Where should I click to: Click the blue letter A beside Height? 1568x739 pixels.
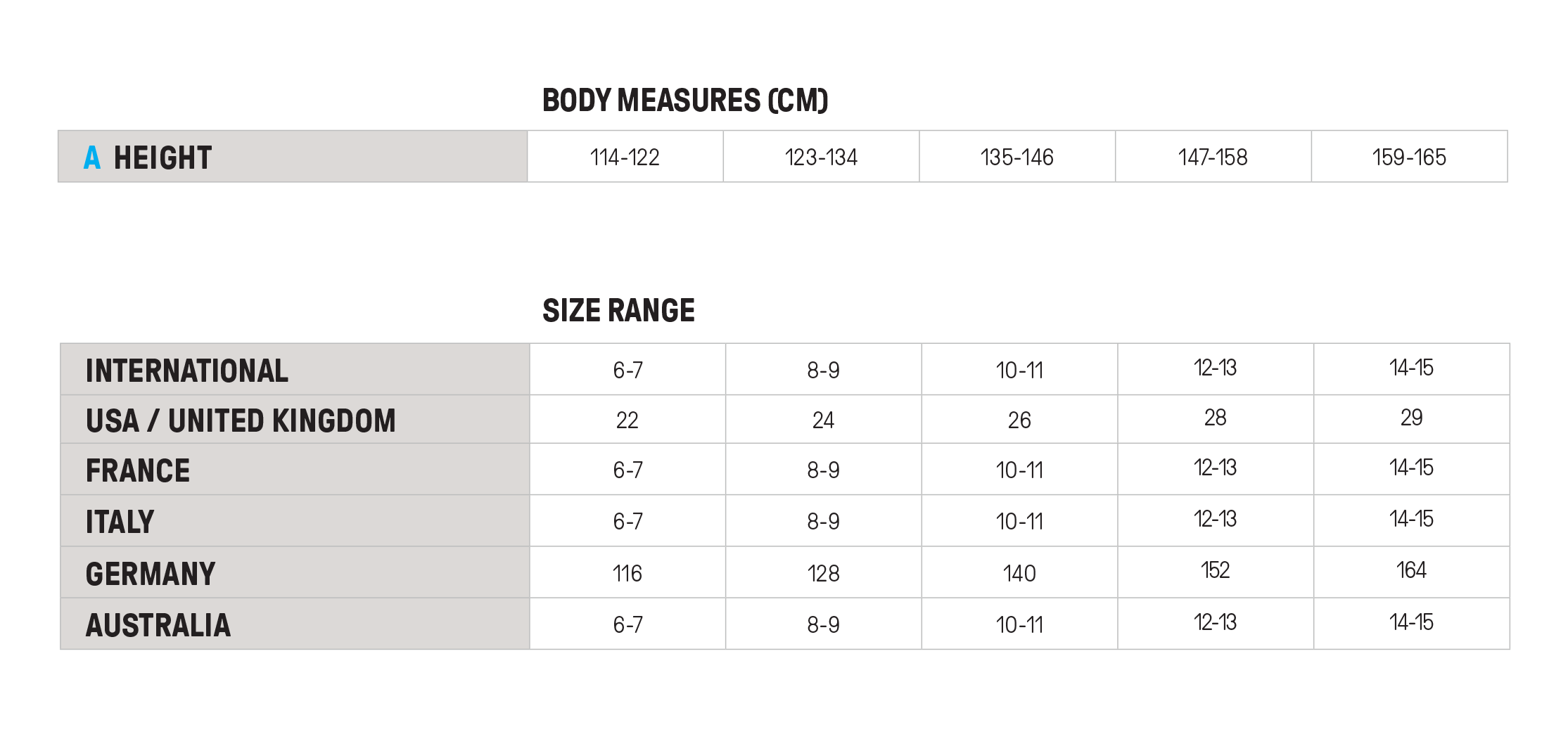coord(92,158)
